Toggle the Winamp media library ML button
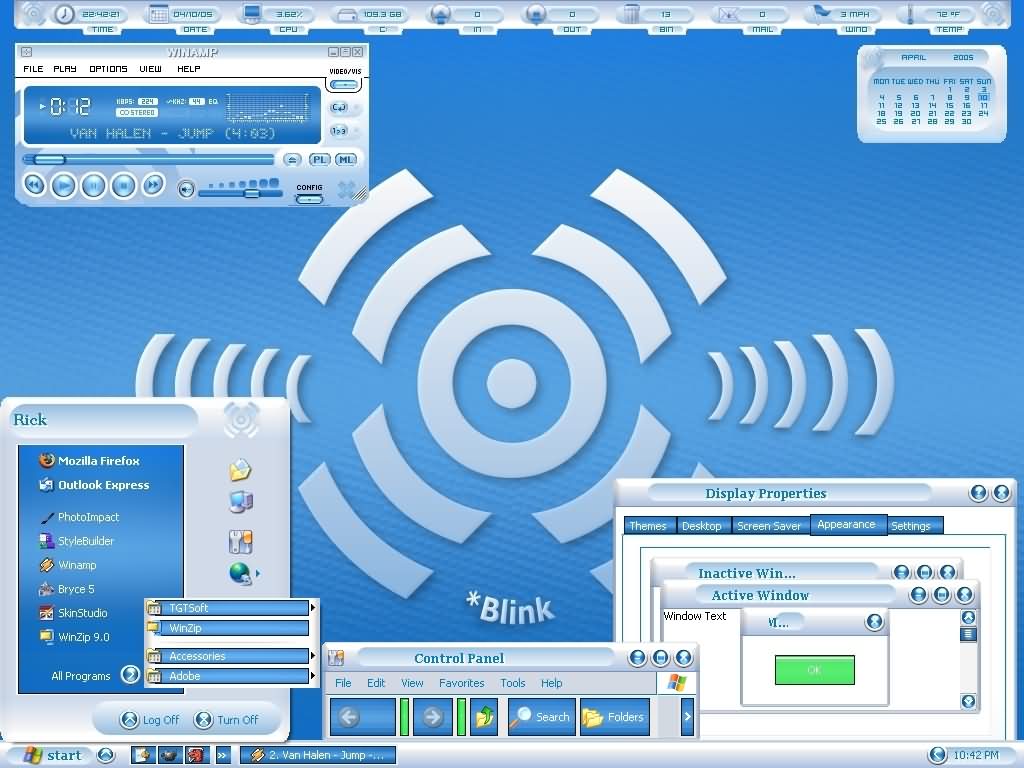 [x=345, y=159]
